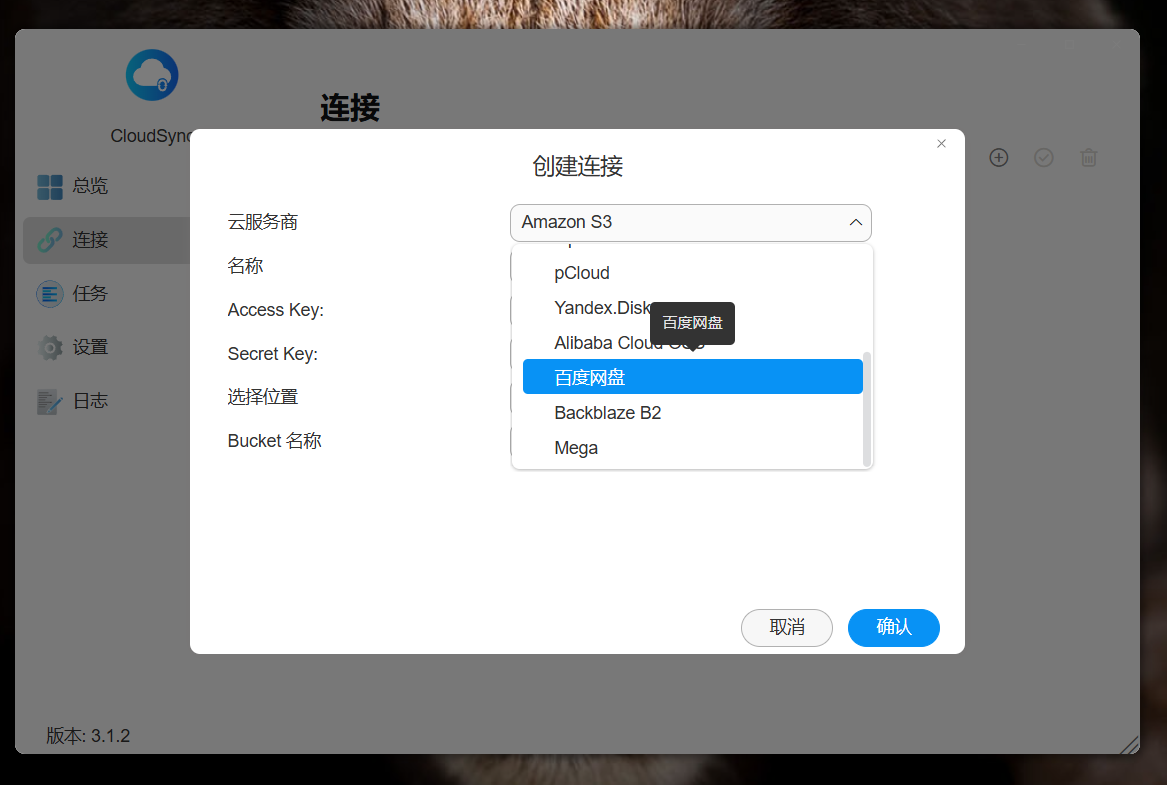Click the 云服务商 label
This screenshot has height=785, width=1167.
tap(263, 222)
